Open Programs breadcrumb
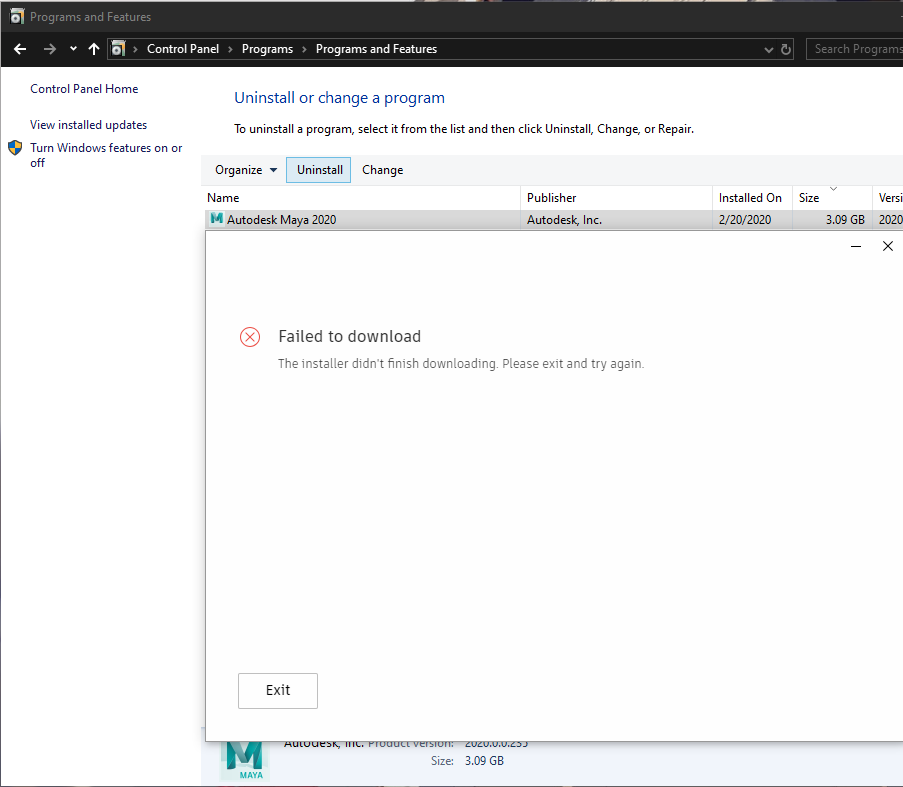Screen dimensions: 903x787 pyautogui.click(x=267, y=49)
